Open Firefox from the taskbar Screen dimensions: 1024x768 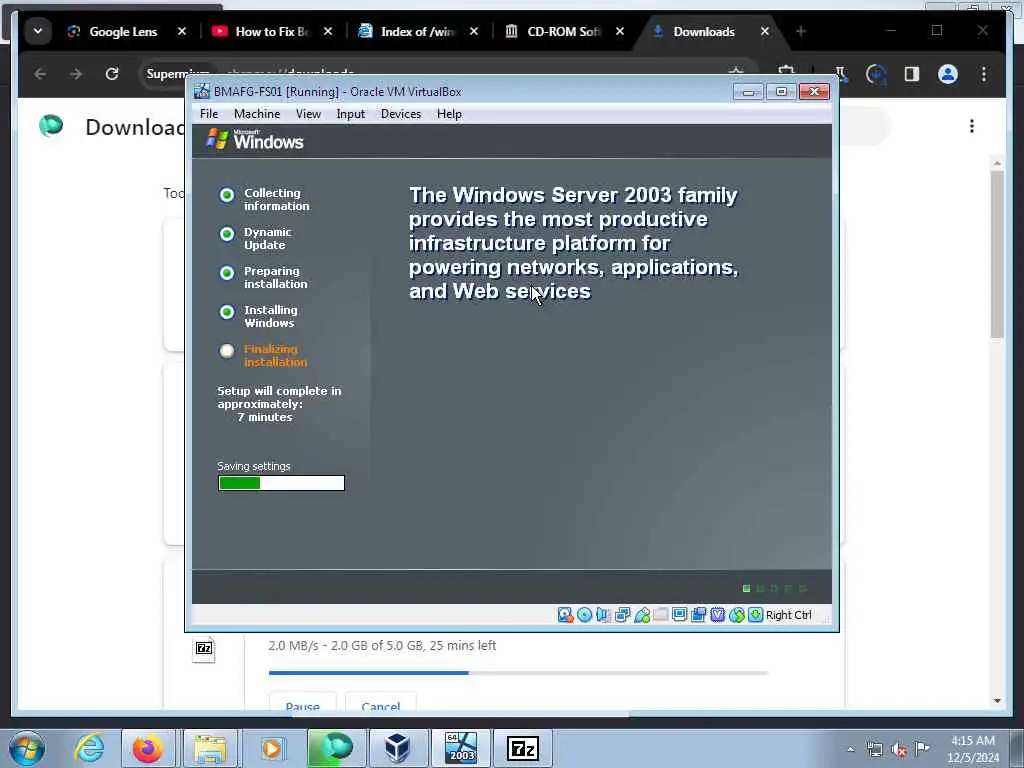(148, 748)
